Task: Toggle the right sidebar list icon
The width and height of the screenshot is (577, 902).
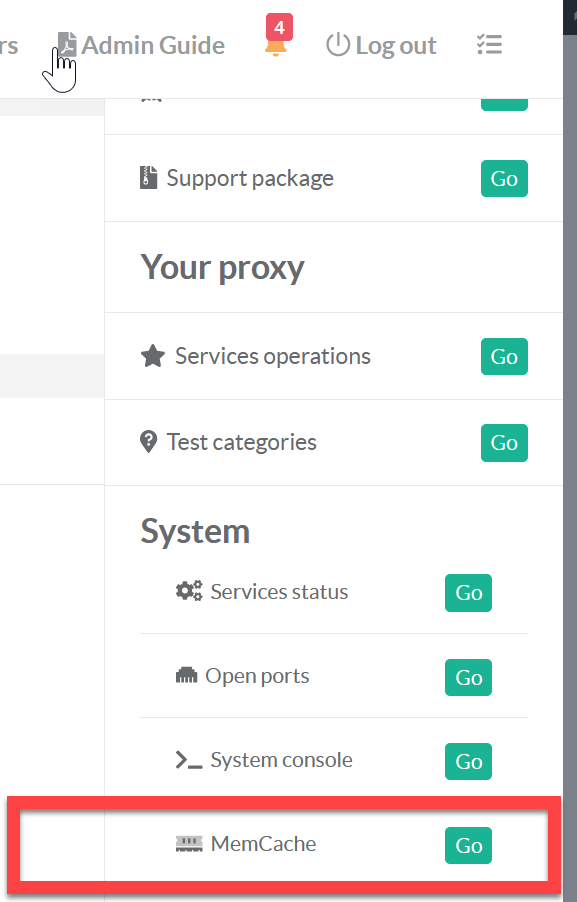Action: [x=490, y=44]
